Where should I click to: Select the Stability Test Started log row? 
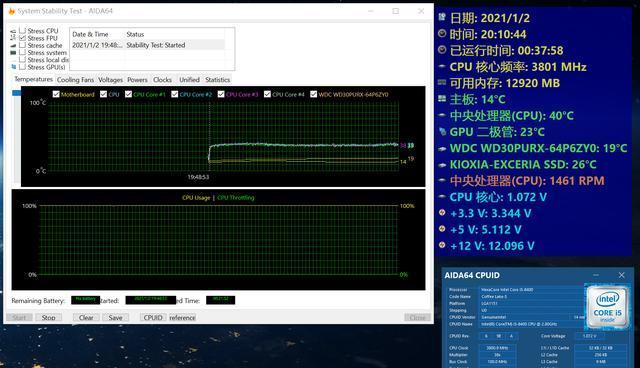pos(148,45)
